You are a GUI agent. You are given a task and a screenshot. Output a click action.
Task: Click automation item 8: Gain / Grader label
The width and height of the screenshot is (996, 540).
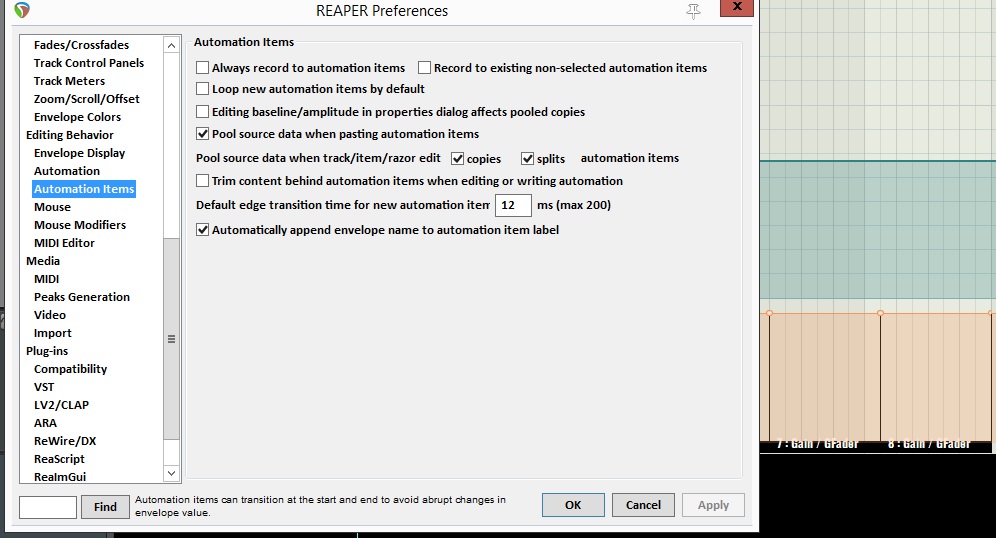click(929, 444)
